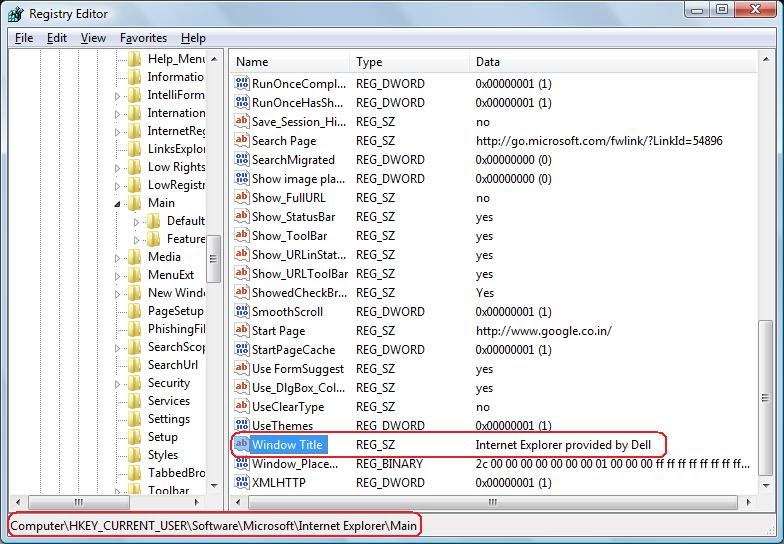This screenshot has height=544, width=784.
Task: Sort values by Type column header
Action: 410,62
